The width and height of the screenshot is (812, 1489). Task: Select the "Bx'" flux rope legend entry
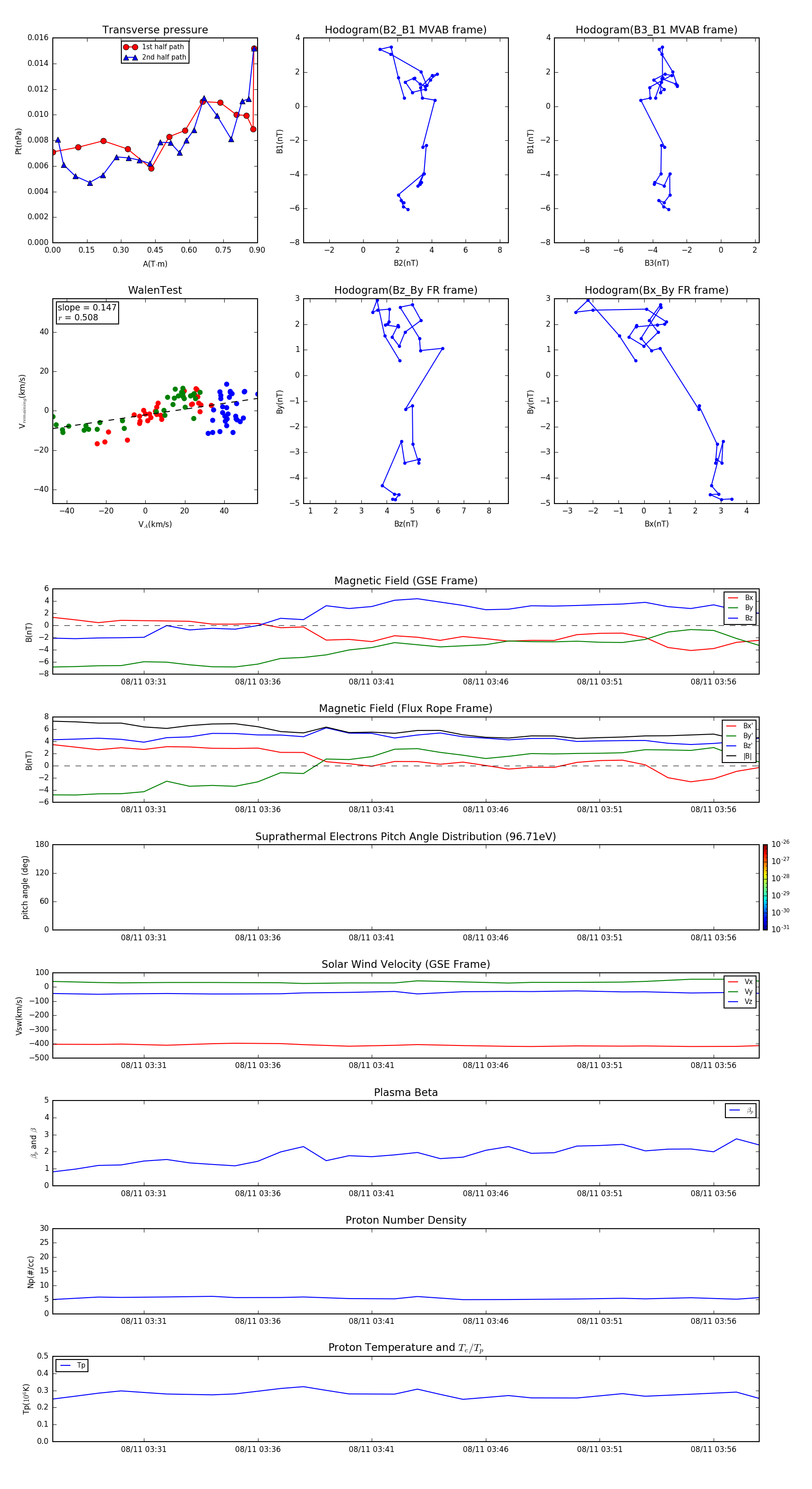(739, 726)
